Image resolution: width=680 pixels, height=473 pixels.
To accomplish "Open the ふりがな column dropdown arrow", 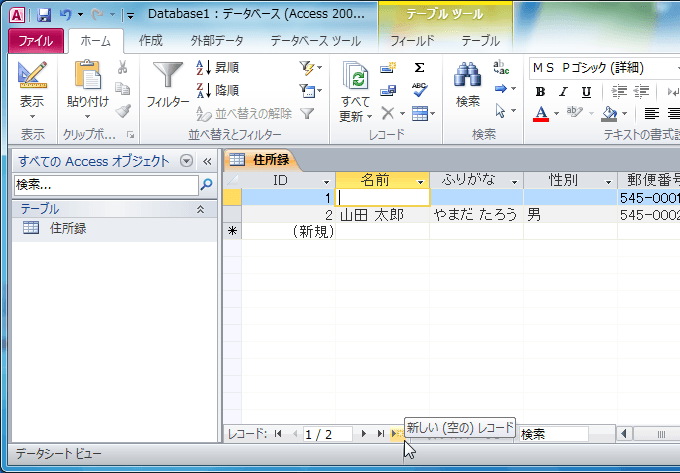I will click(x=515, y=182).
